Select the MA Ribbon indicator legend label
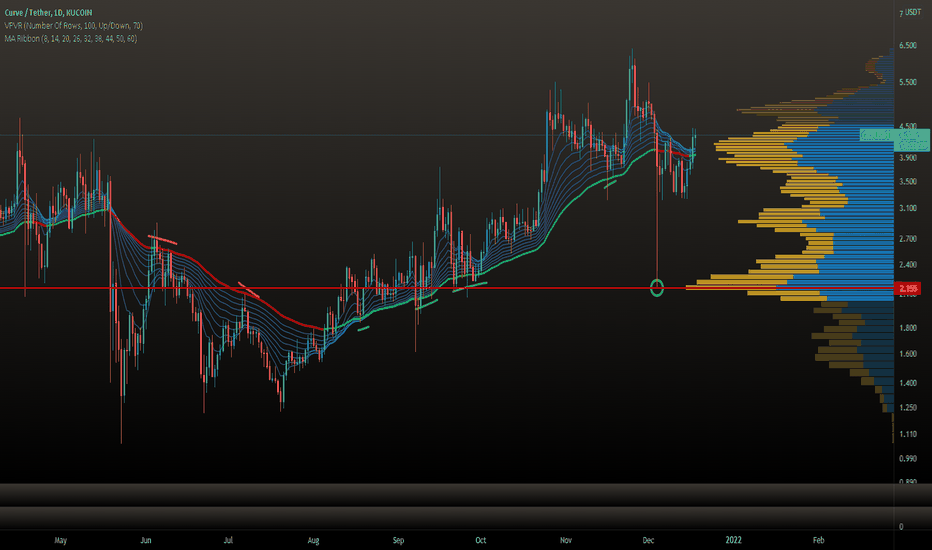This screenshot has height=550, width=932. pos(71,39)
